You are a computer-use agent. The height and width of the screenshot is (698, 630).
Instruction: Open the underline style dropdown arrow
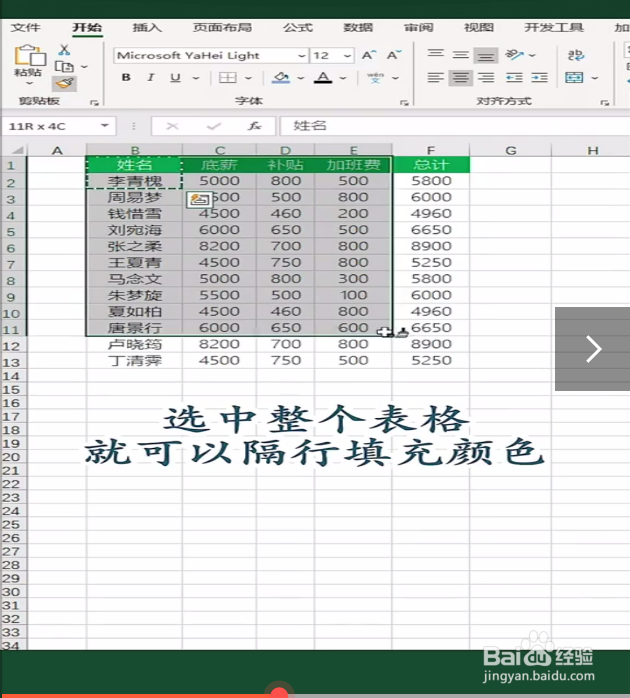195,78
